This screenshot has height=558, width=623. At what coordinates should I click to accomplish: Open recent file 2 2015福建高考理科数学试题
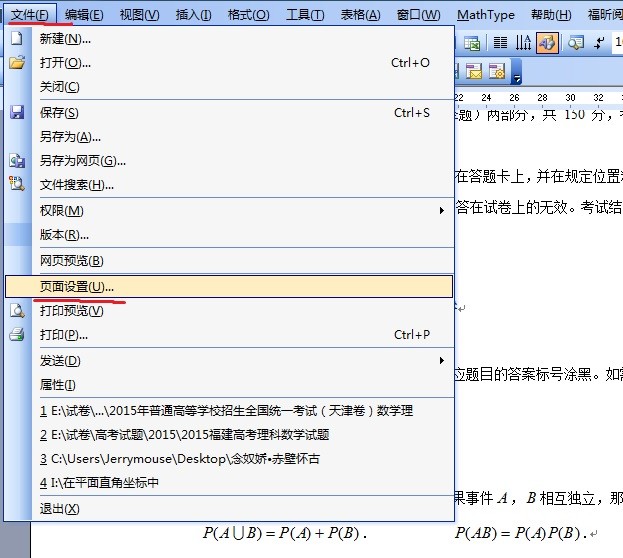click(x=229, y=435)
